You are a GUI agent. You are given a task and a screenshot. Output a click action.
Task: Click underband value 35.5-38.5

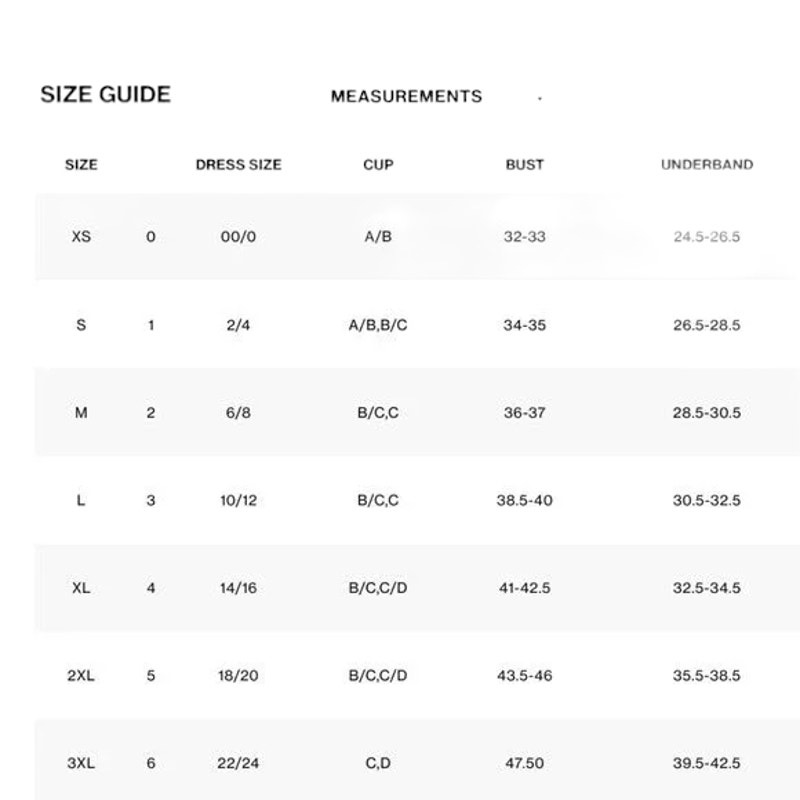tap(707, 676)
